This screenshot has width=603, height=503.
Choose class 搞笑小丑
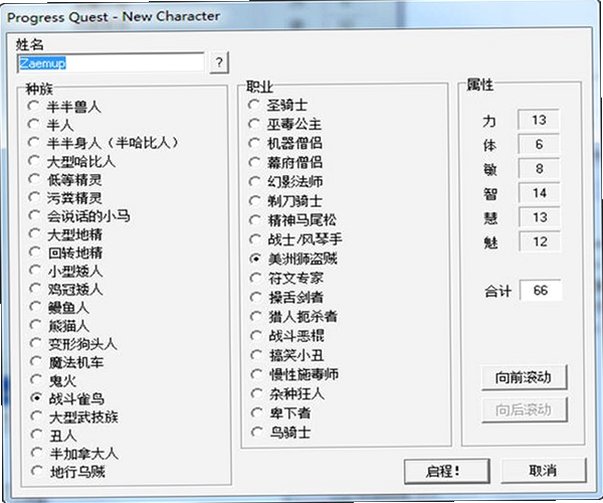point(288,355)
